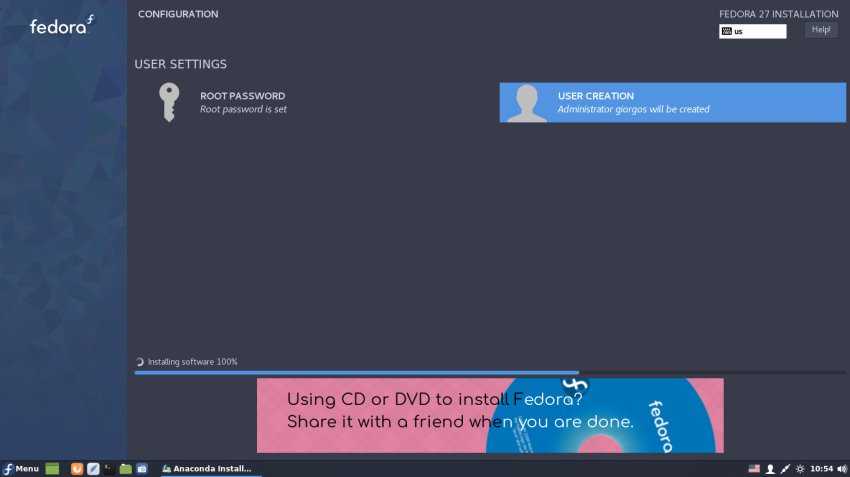Click the us keyboard layout field
This screenshot has width=850, height=477.
pos(752,31)
